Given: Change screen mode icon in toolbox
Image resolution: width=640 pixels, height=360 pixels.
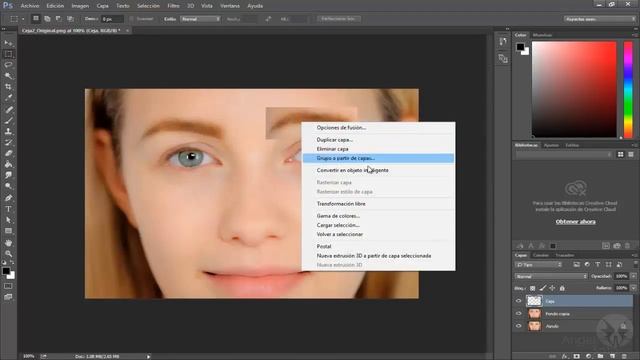Looking at the screenshot, I should (x=8, y=297).
